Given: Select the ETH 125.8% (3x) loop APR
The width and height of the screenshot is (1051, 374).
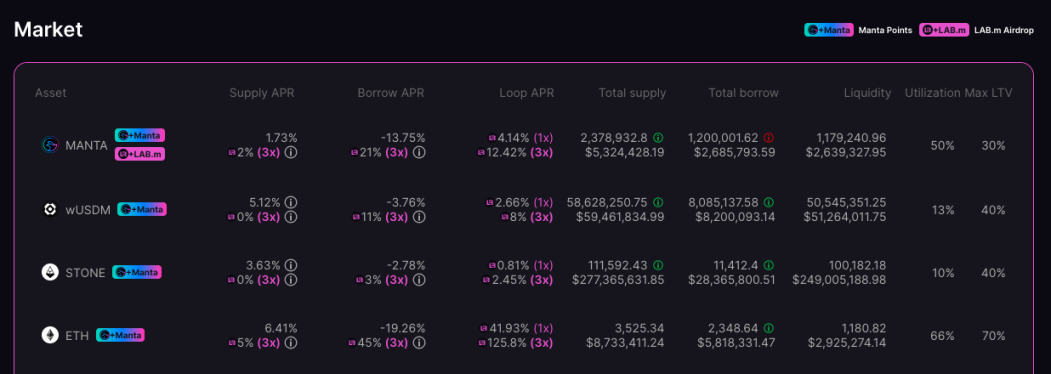Looking at the screenshot, I should (516, 342).
